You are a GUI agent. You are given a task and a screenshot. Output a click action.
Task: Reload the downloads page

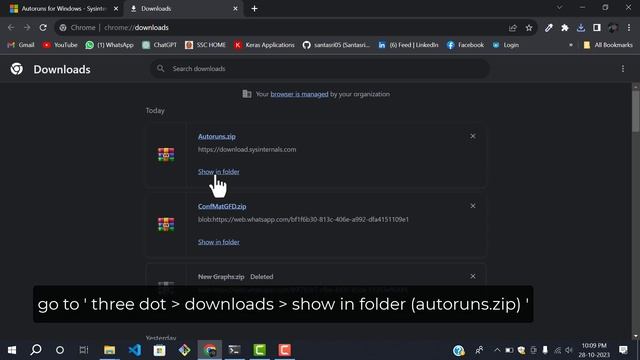(43, 28)
